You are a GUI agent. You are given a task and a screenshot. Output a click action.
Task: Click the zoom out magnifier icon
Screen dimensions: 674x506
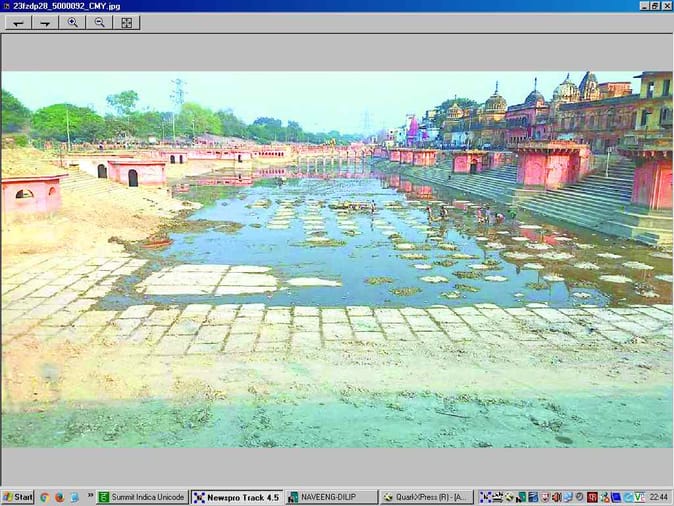tap(99, 22)
